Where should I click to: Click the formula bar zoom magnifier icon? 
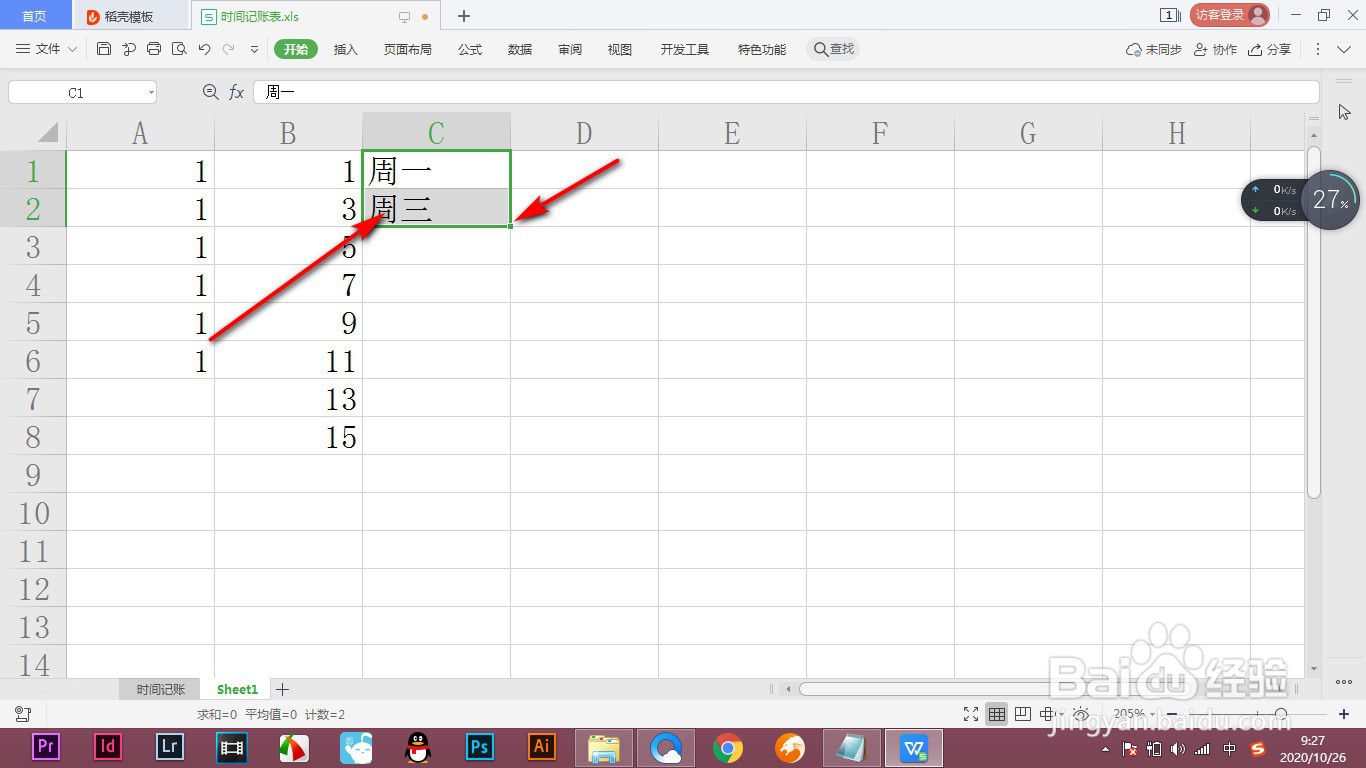[210, 92]
